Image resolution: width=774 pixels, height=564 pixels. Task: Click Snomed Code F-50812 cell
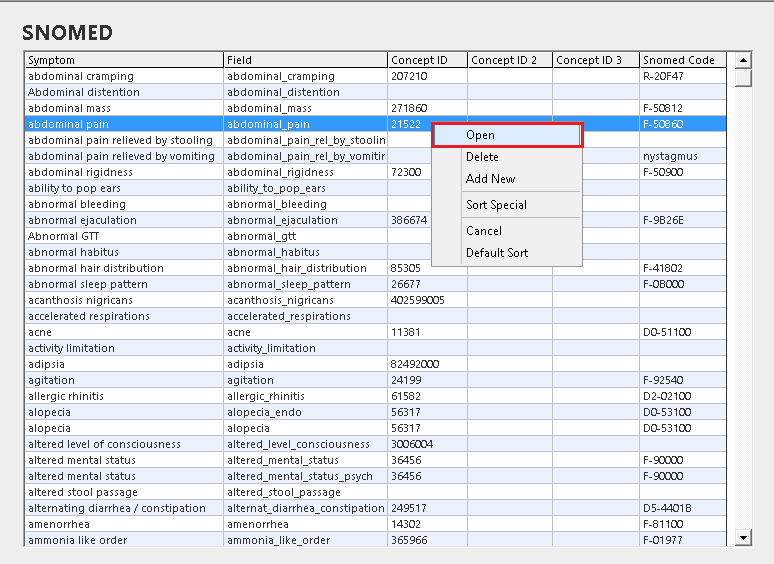point(683,108)
